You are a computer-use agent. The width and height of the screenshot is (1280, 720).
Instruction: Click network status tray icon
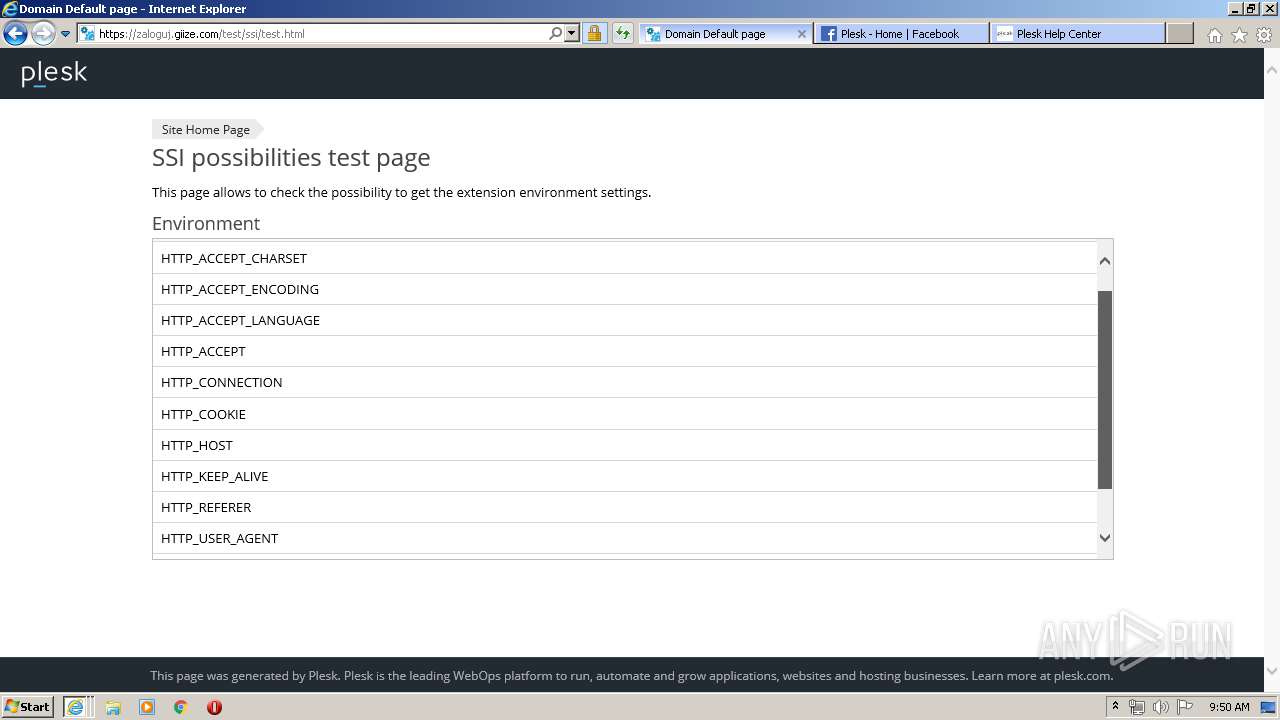(1137, 707)
